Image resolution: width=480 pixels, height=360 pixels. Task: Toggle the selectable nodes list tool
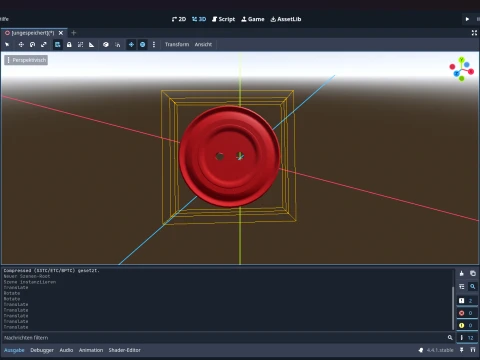(x=58, y=44)
